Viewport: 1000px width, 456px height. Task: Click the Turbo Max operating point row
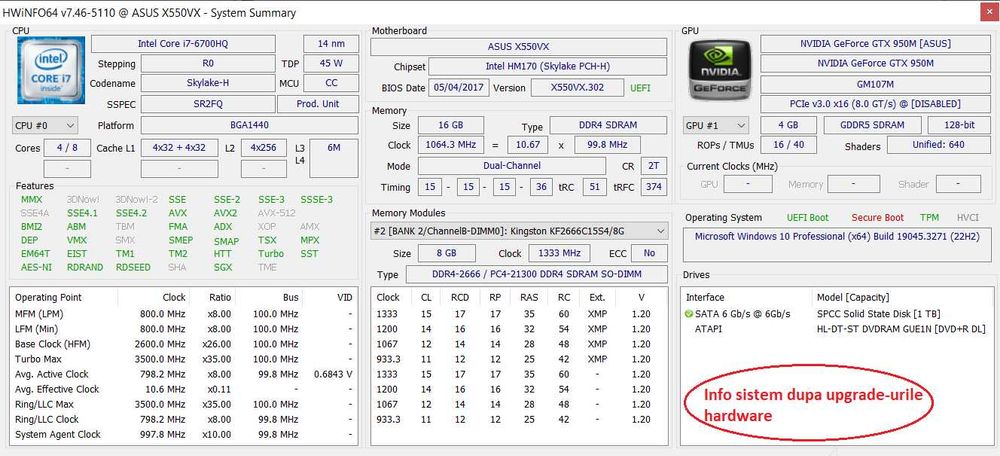coord(184,359)
